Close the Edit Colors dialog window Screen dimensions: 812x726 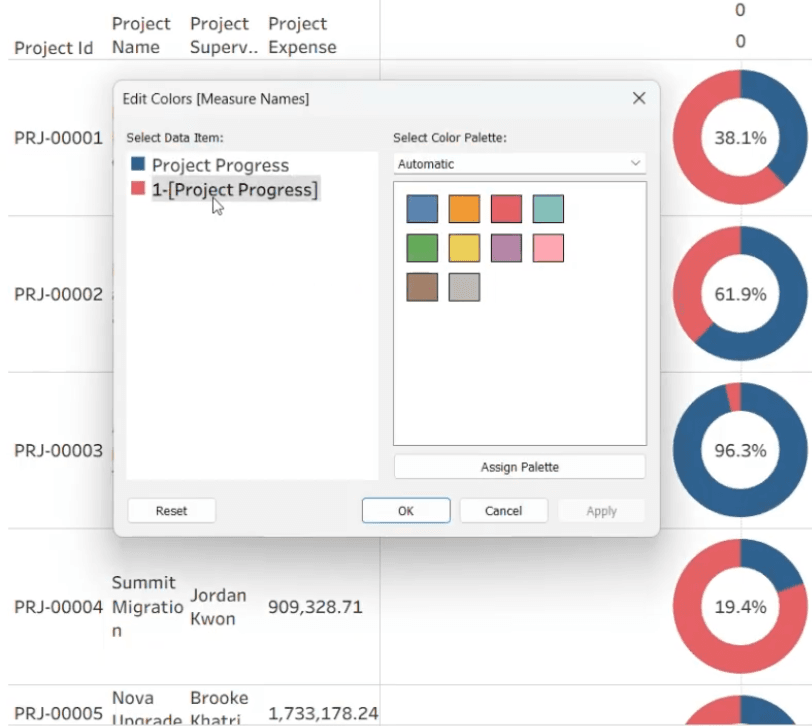[x=639, y=98]
